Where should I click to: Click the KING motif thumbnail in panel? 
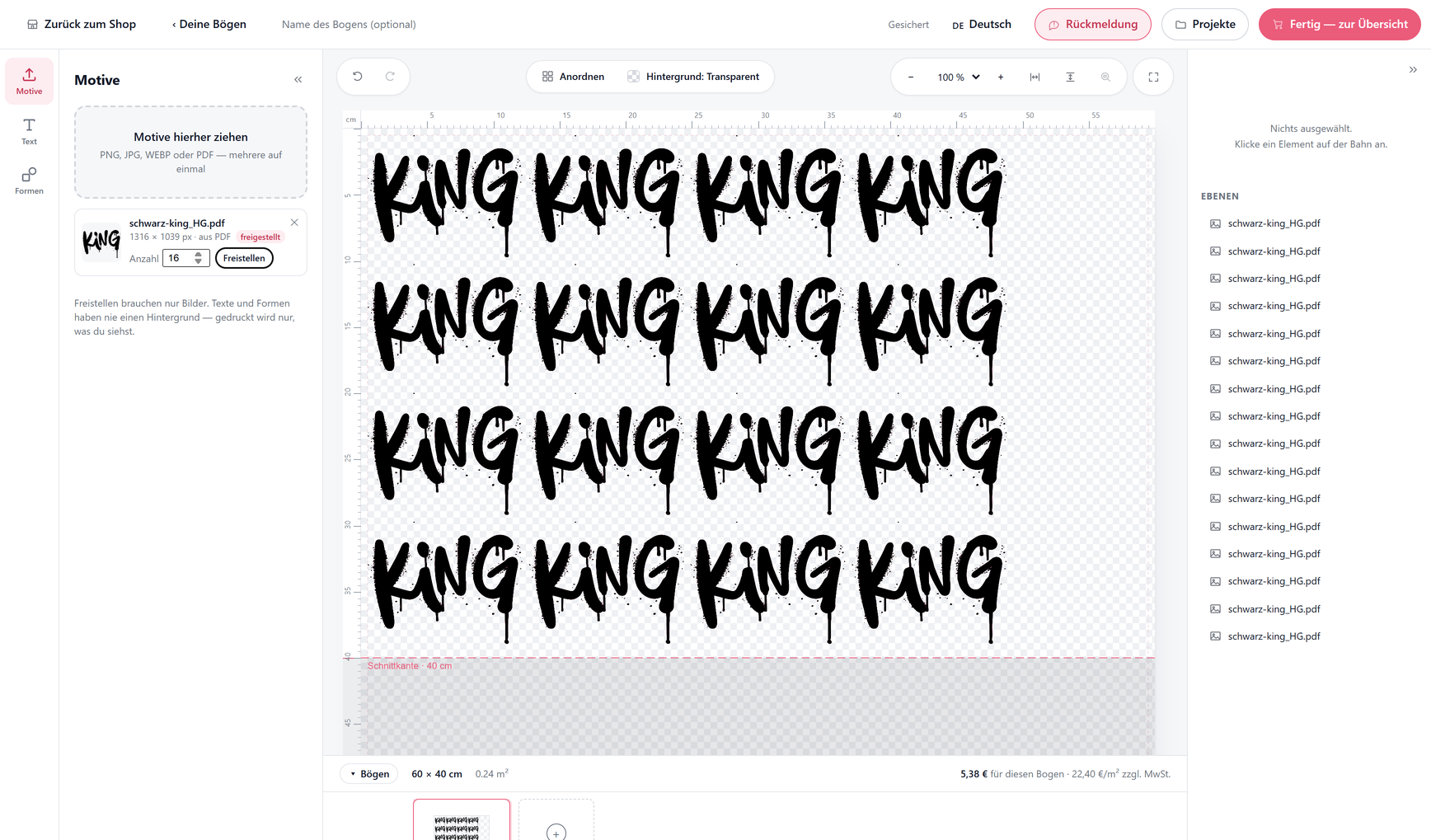coord(101,242)
